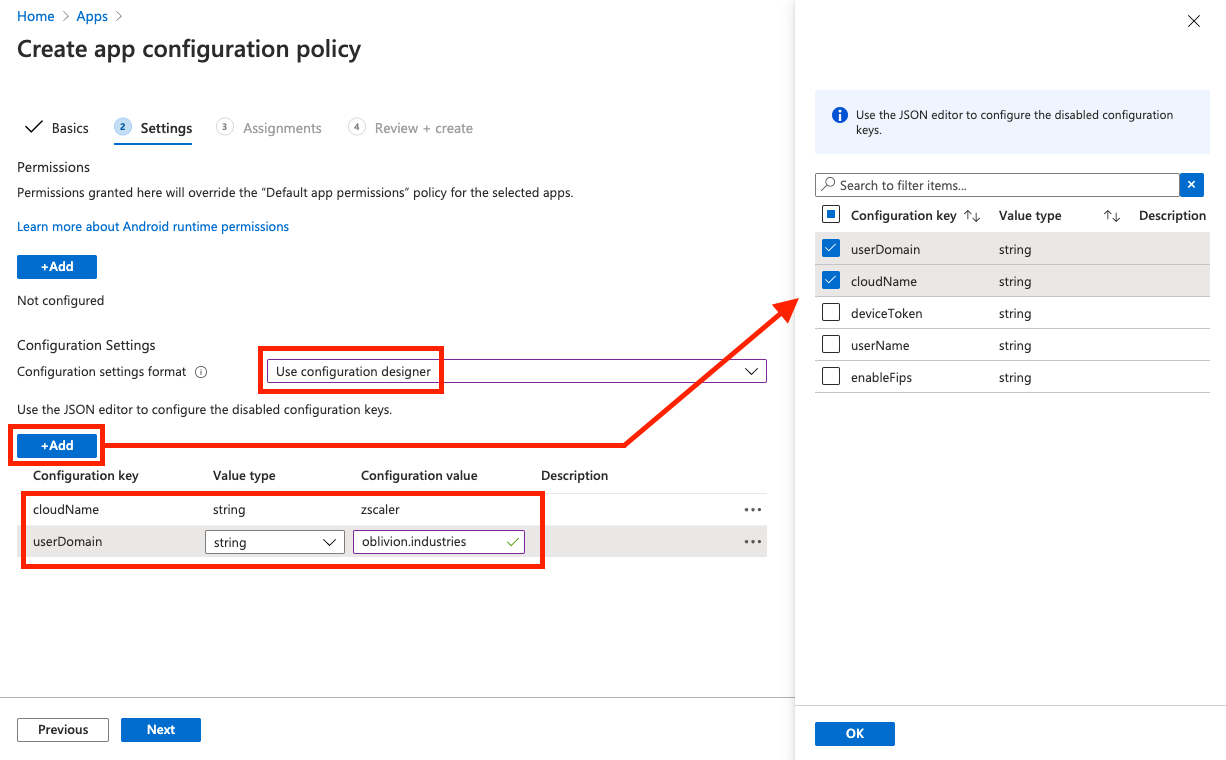The image size is (1226, 760).
Task: Uncheck the userDomain checkbox
Action: click(831, 249)
